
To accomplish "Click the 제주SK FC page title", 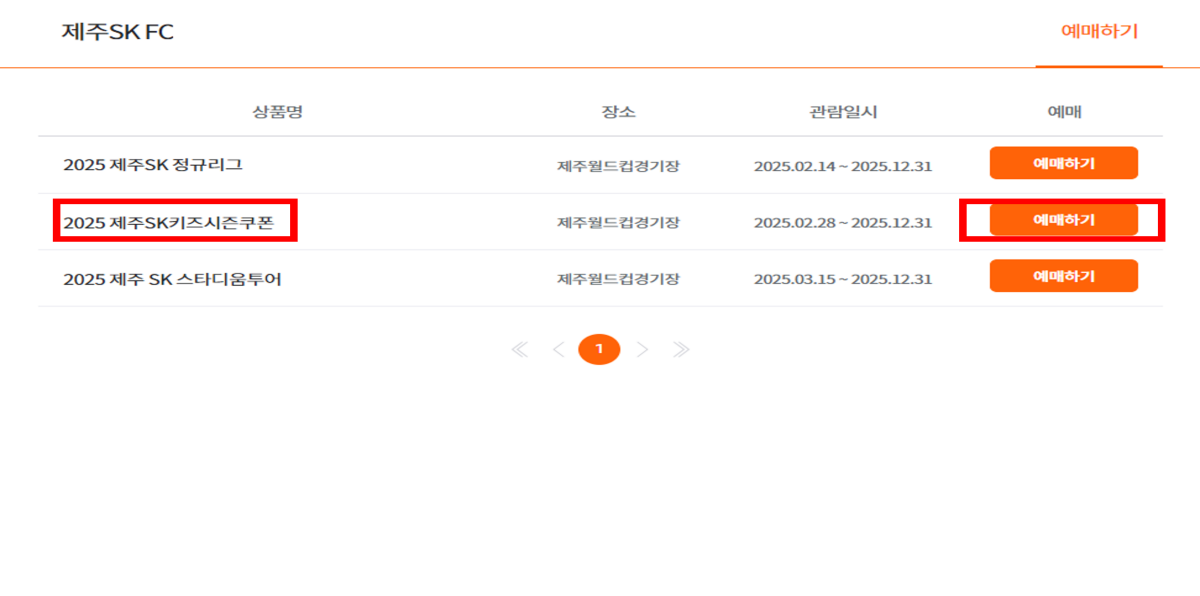I will 117,32.
